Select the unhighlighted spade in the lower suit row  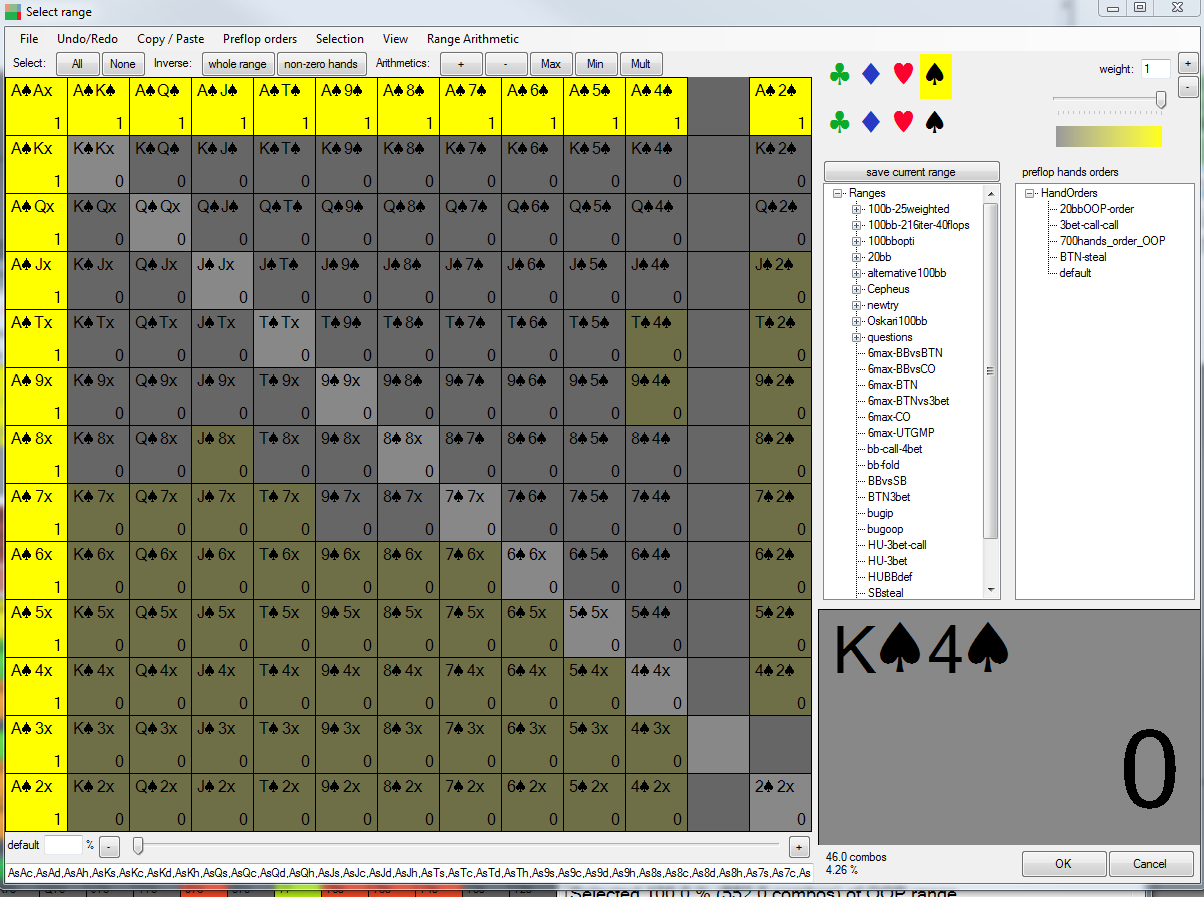pyautogui.click(x=935, y=122)
